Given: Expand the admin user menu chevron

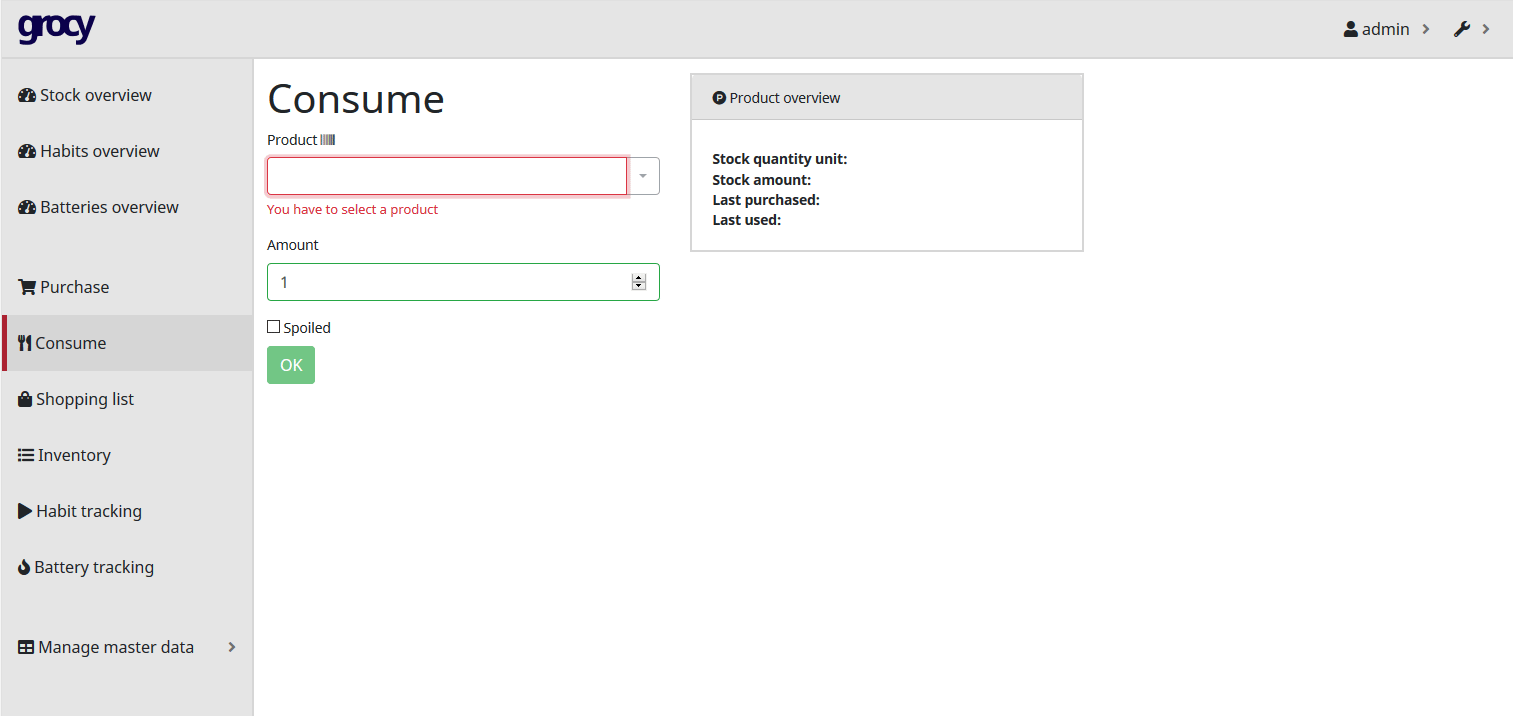Looking at the screenshot, I should (x=1426, y=29).
